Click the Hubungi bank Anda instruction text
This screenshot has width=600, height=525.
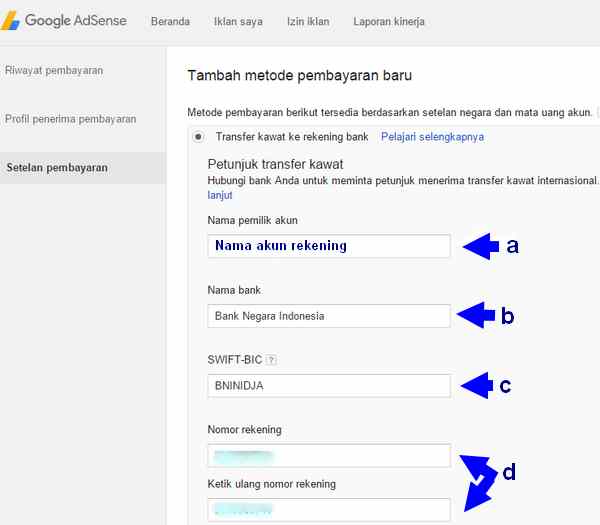[403, 180]
